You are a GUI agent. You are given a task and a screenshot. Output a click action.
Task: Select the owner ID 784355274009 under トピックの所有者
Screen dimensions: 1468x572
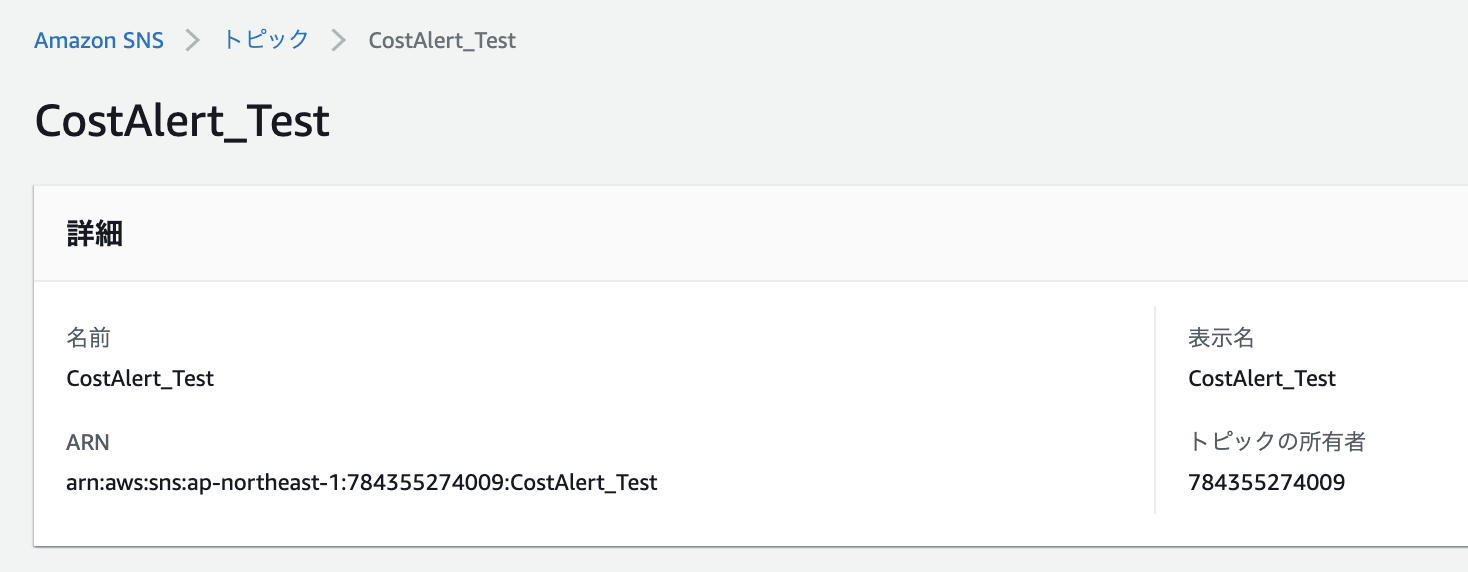click(x=1266, y=482)
